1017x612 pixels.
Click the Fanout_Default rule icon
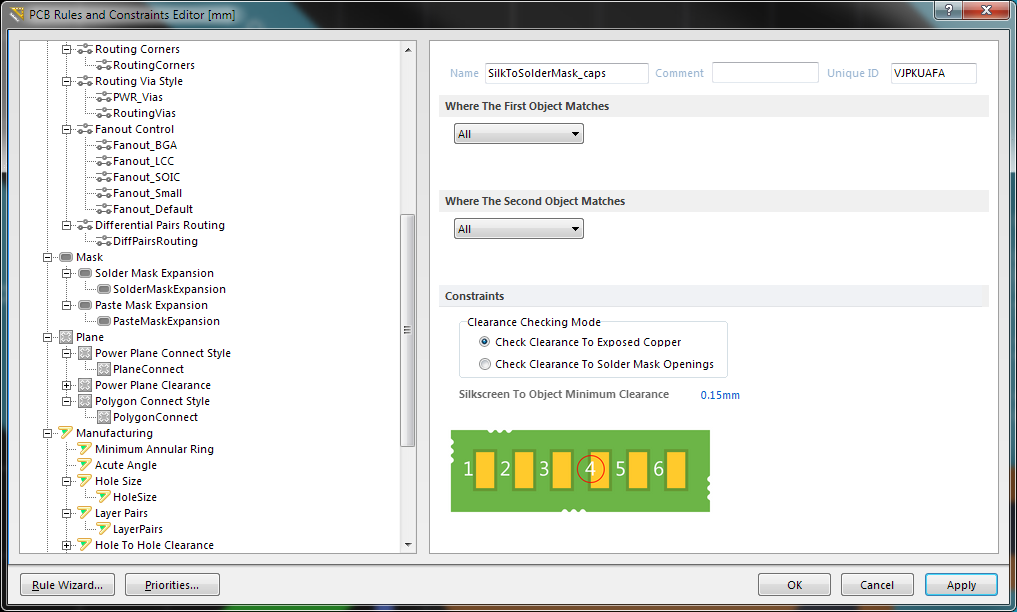pos(103,209)
